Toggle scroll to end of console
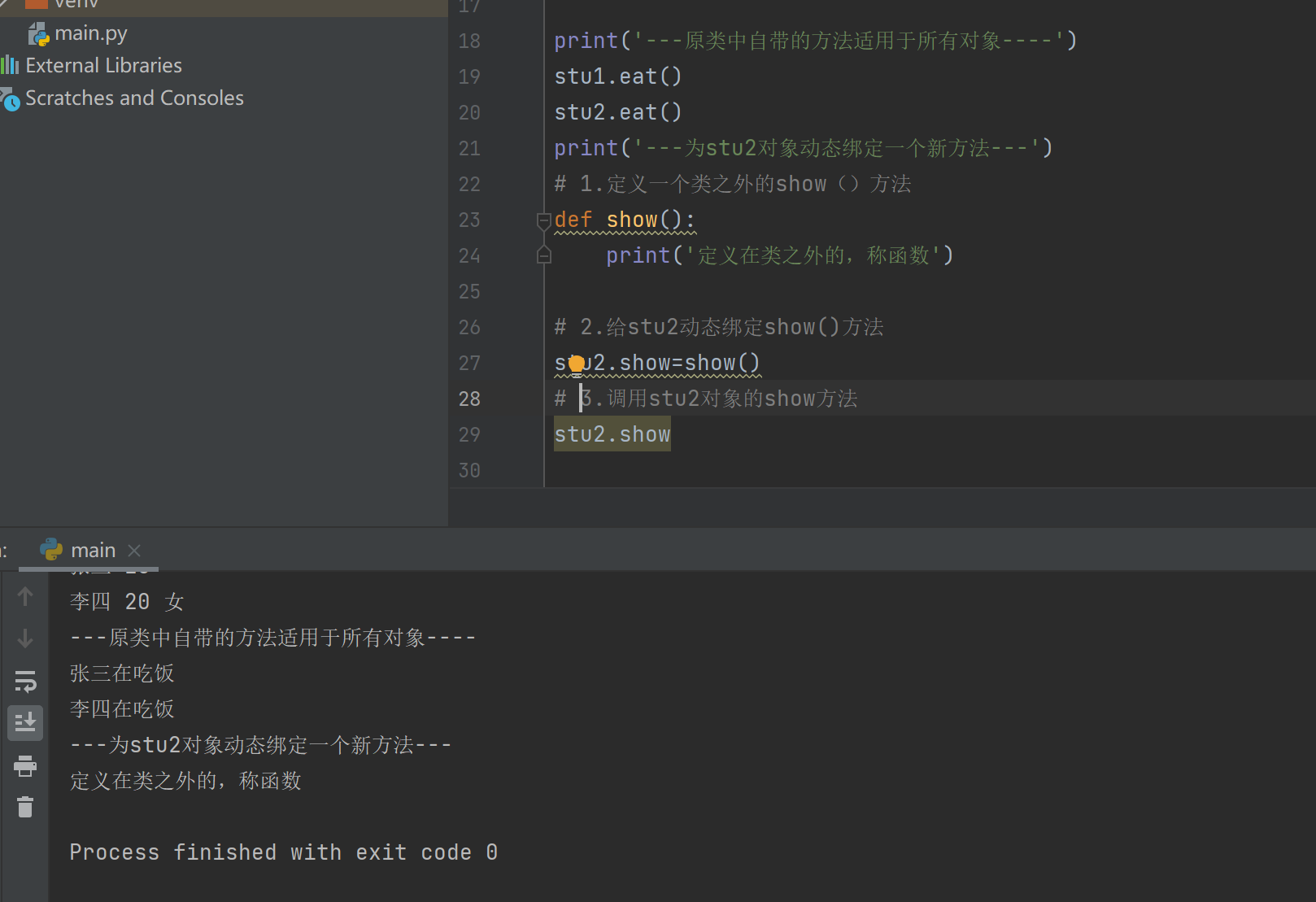 click(25, 722)
